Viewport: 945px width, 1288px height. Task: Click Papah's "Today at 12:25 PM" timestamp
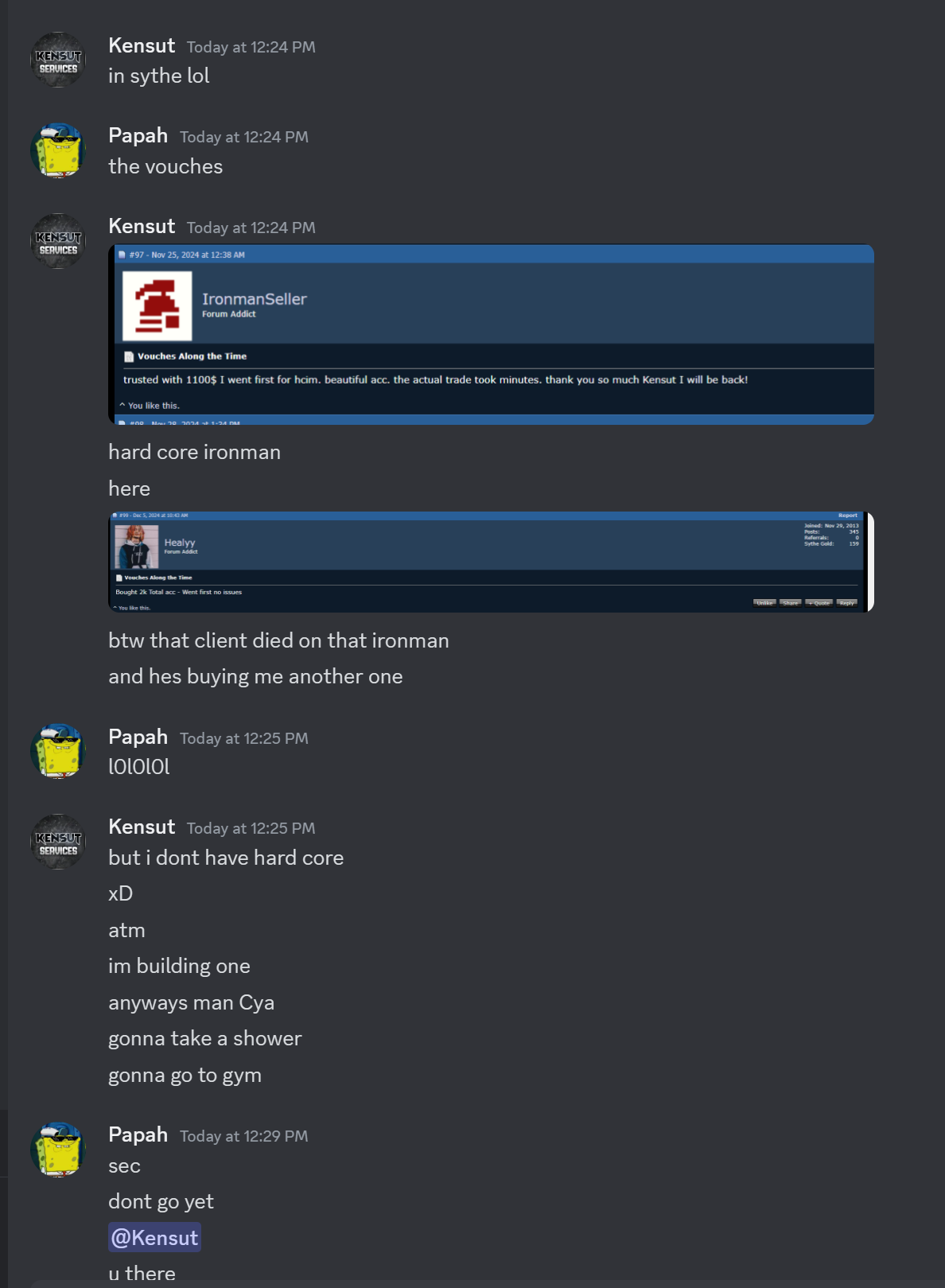pos(244,738)
